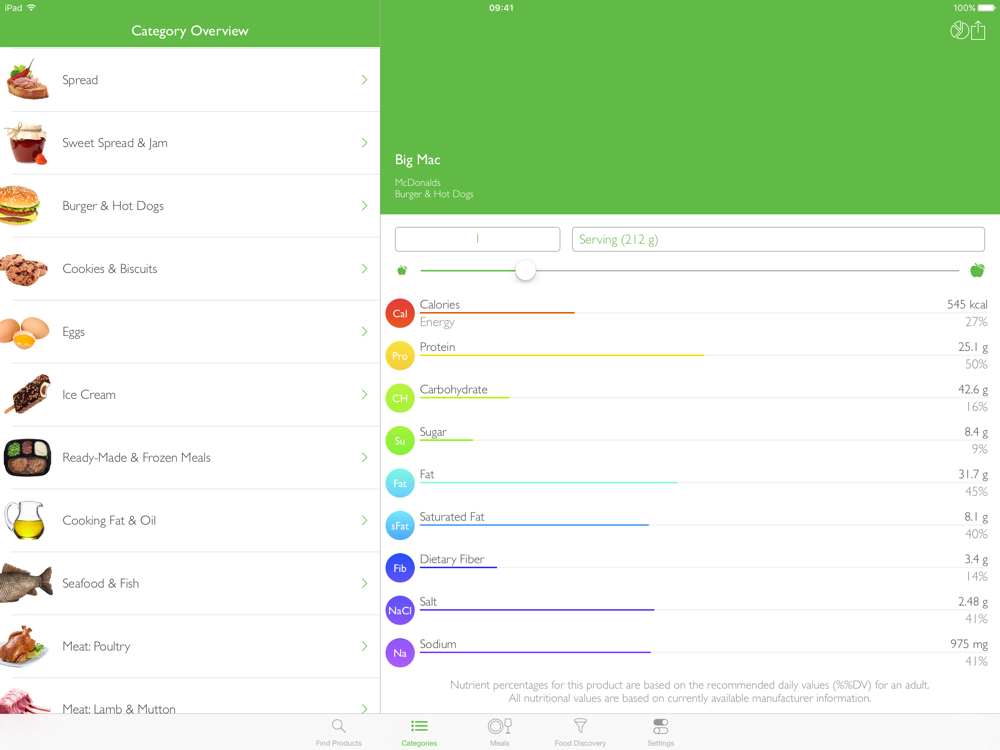Expand Seafood & Fish chevron

[x=364, y=583]
